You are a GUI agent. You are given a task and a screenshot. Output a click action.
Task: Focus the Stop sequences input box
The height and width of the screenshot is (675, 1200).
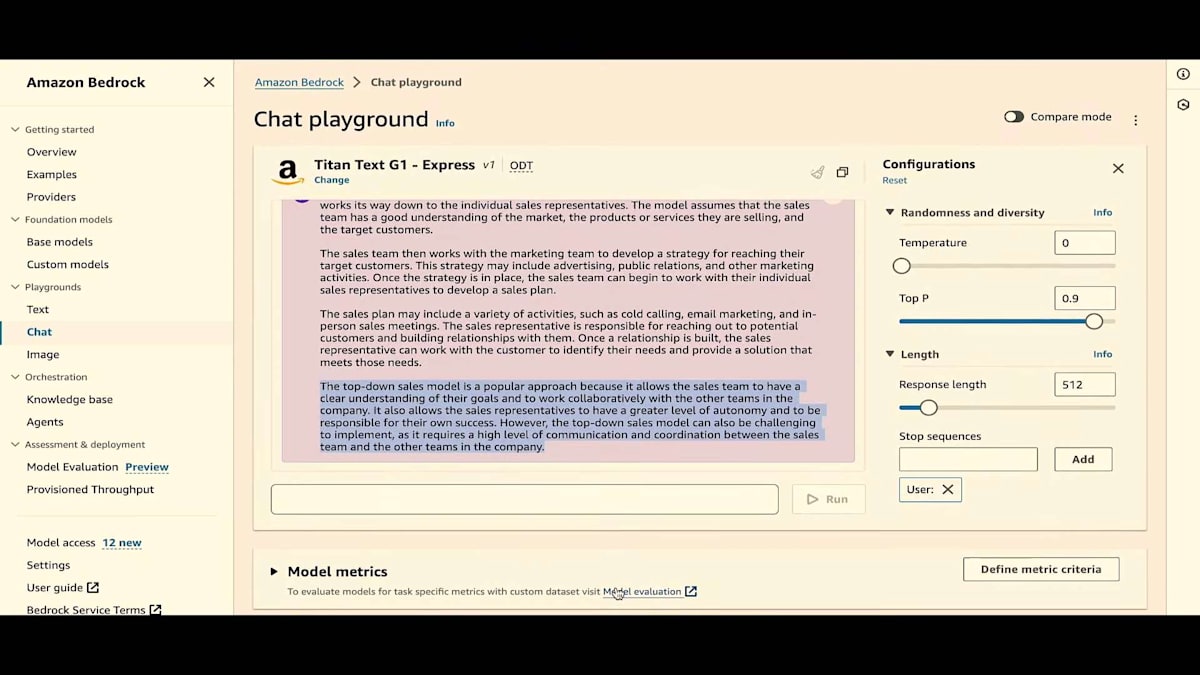(x=968, y=459)
